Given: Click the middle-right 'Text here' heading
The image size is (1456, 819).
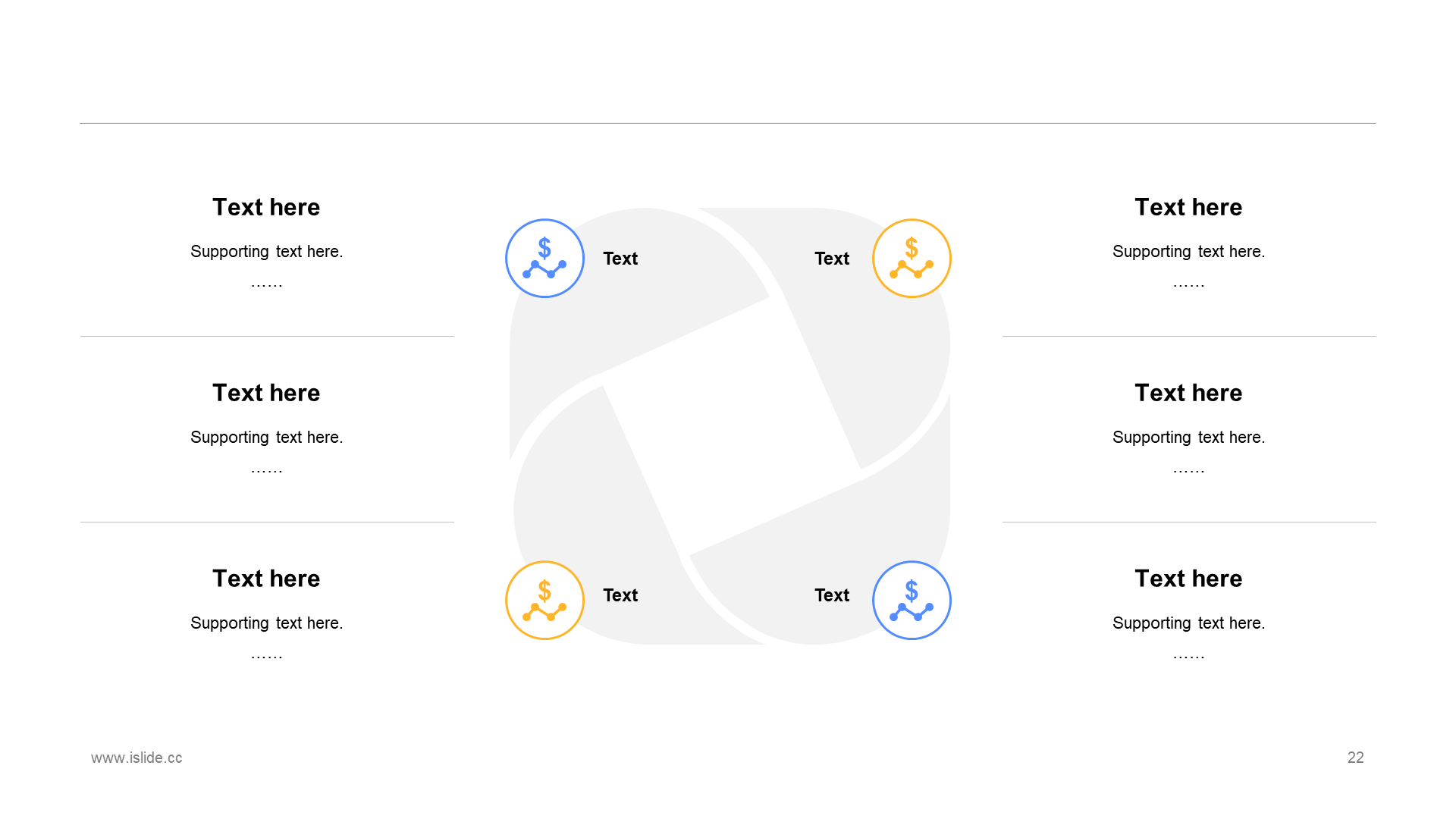Looking at the screenshot, I should click(x=1188, y=393).
